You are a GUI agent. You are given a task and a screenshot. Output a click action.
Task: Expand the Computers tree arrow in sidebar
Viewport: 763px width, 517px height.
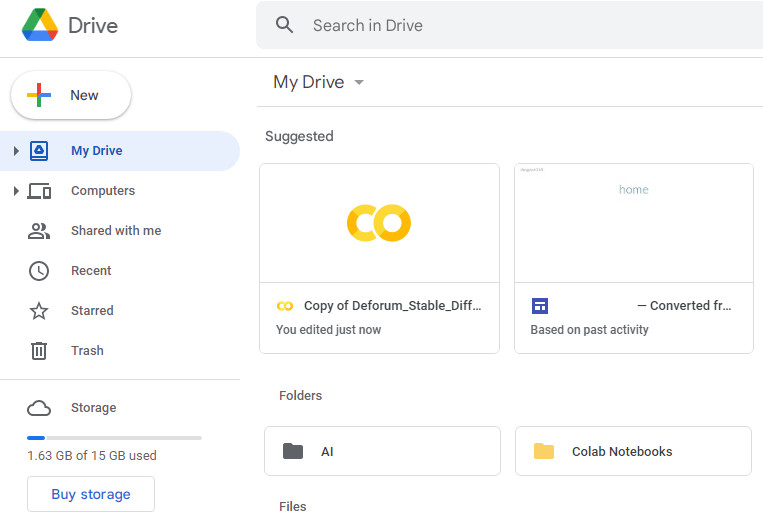16,191
